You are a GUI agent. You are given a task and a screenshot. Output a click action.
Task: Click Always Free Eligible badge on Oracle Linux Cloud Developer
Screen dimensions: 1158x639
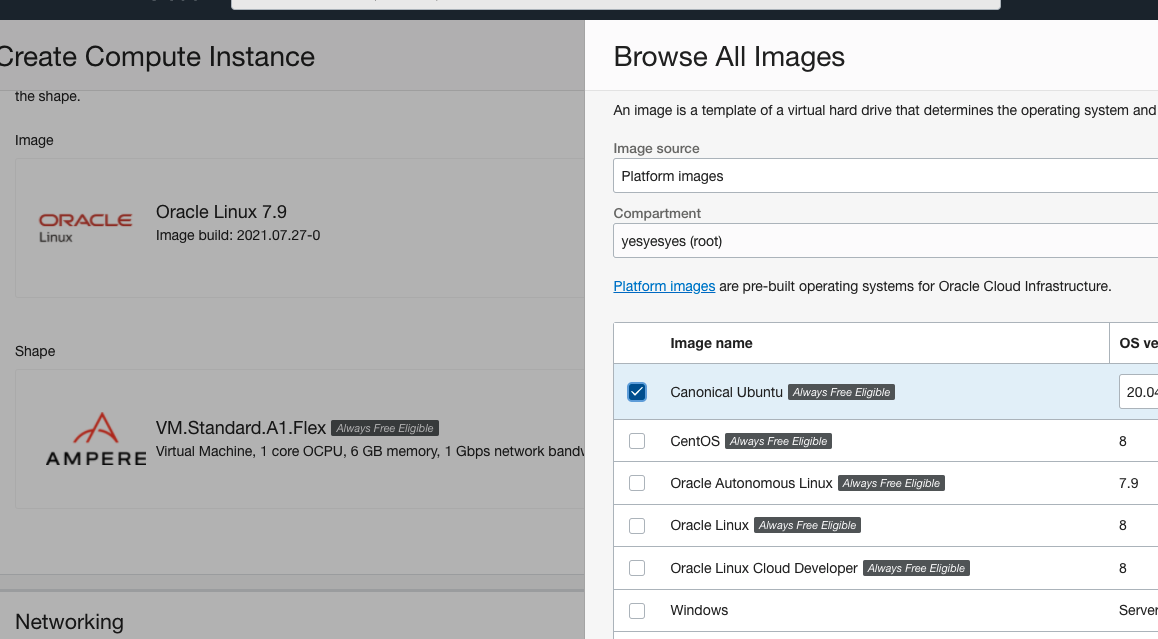tap(917, 568)
